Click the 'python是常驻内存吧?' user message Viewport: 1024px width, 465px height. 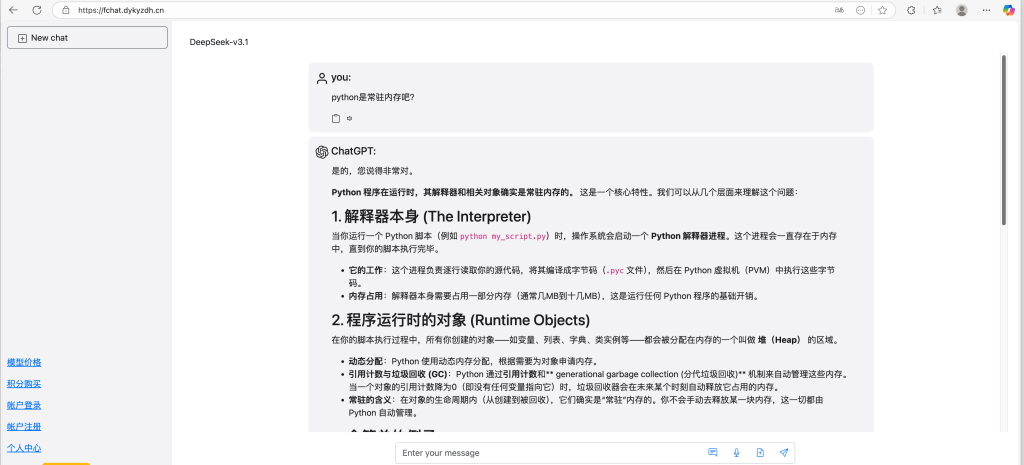(x=373, y=97)
